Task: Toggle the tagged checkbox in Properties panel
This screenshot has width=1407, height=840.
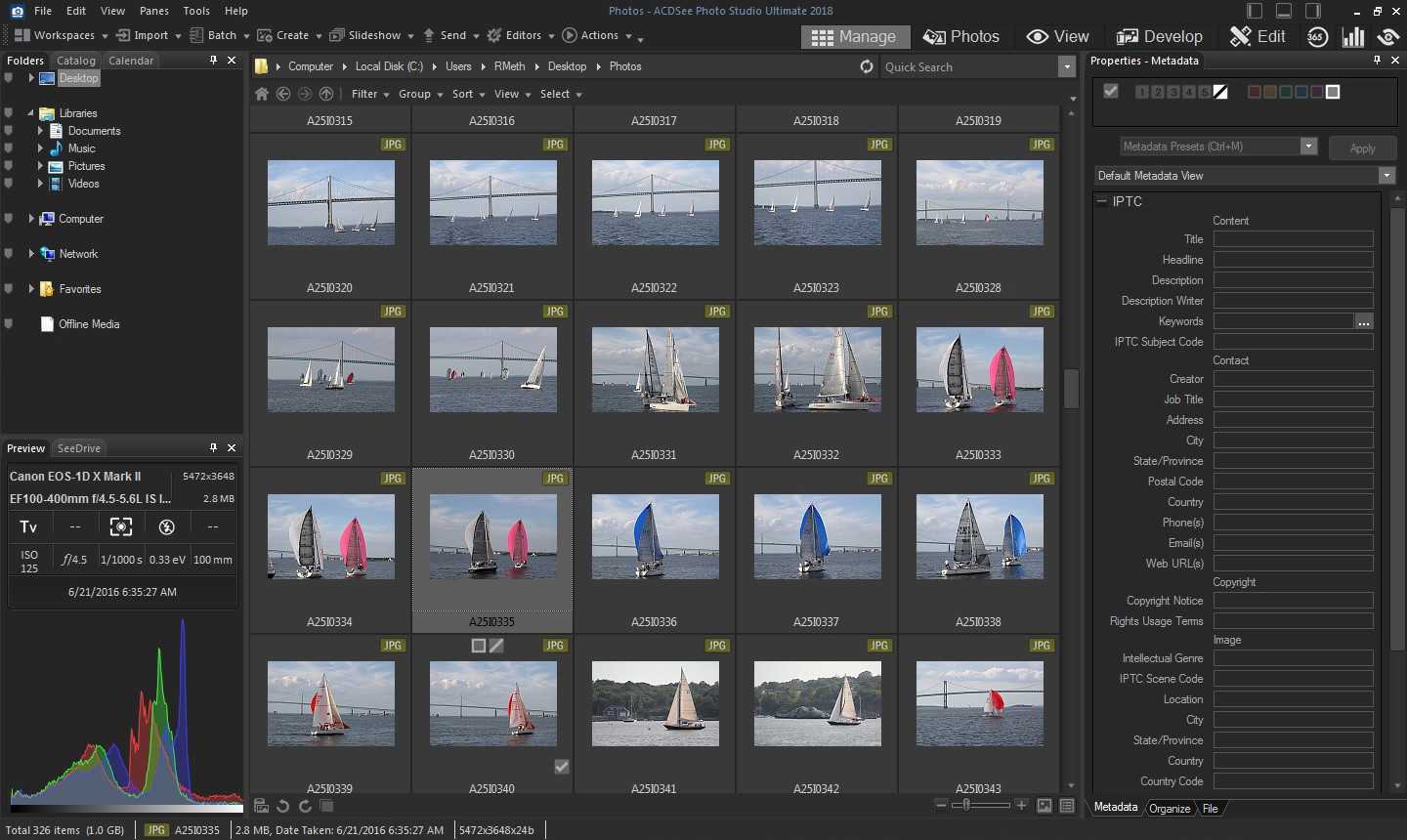Action: (x=1111, y=91)
